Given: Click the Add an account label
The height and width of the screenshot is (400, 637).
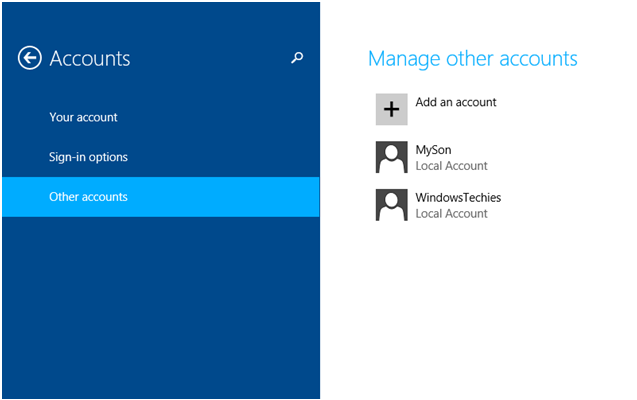Looking at the screenshot, I should coord(456,102).
